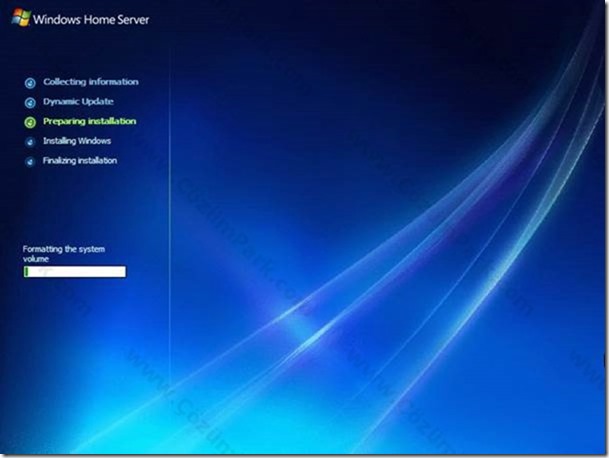Click the Finalizing installation step icon
This screenshot has height=458, width=609.
[30, 162]
